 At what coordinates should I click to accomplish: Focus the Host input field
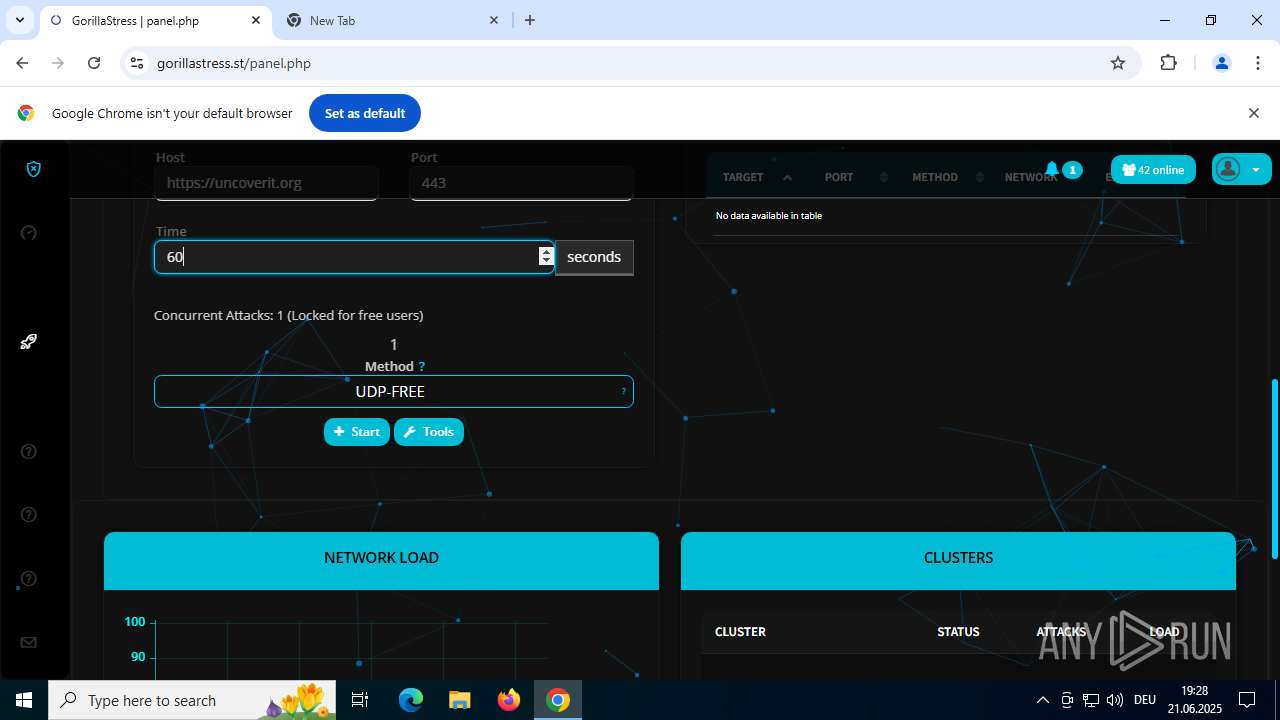(x=266, y=183)
